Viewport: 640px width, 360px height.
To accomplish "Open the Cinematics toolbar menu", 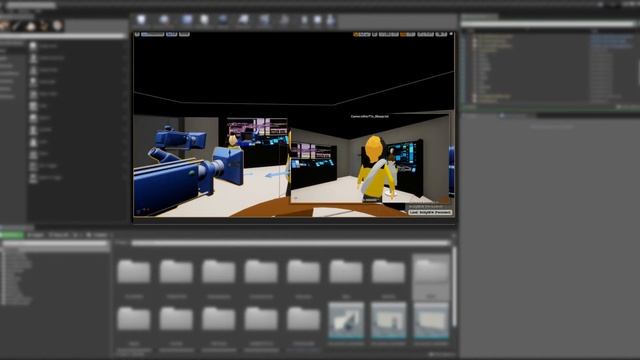I will [264, 20].
